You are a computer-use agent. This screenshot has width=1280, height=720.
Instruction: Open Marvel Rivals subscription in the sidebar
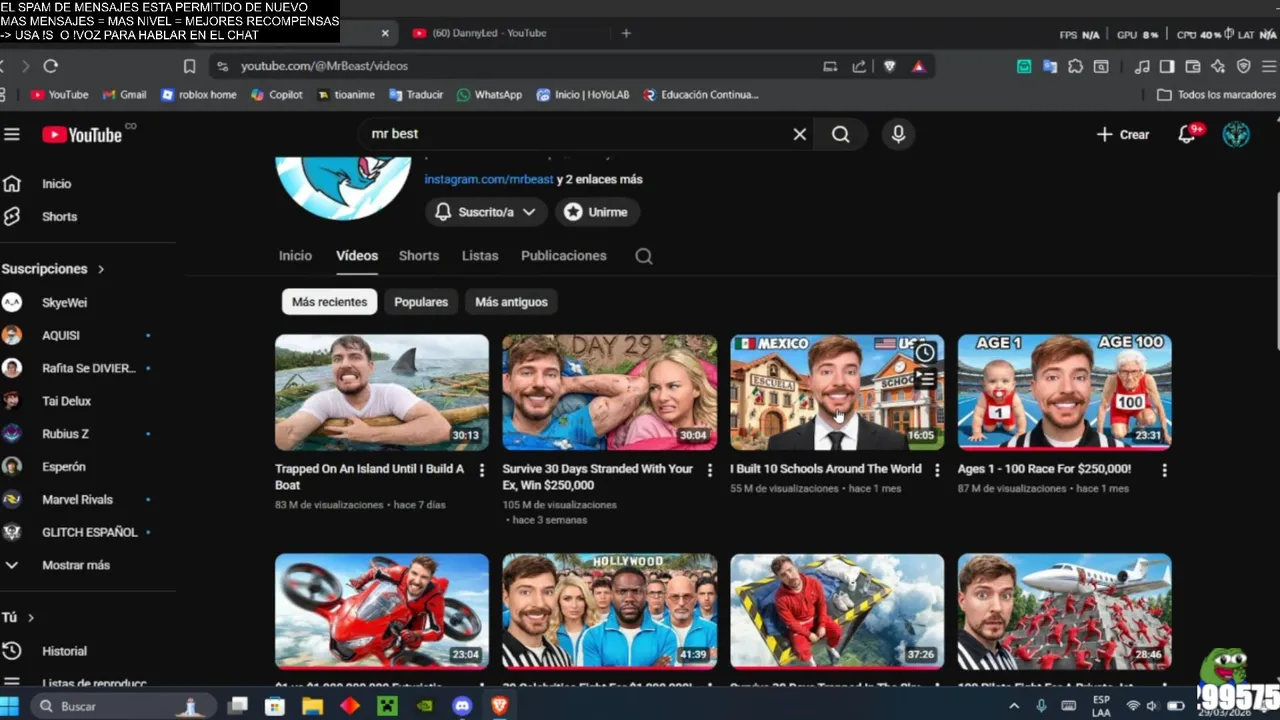[77, 500]
